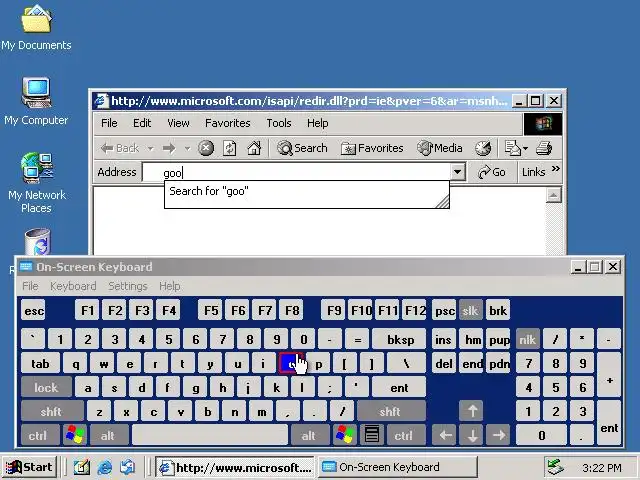Viewport: 640px width, 480px height.
Task: Click the Go button next to address bar
Action: 492,172
